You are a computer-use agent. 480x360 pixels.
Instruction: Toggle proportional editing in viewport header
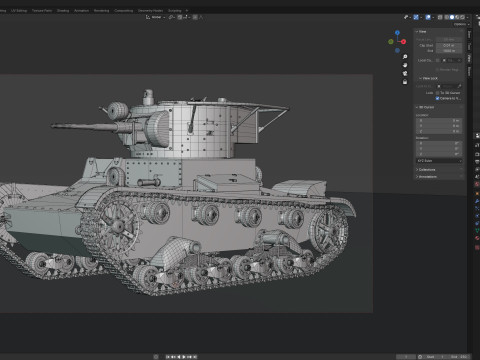tap(195, 17)
